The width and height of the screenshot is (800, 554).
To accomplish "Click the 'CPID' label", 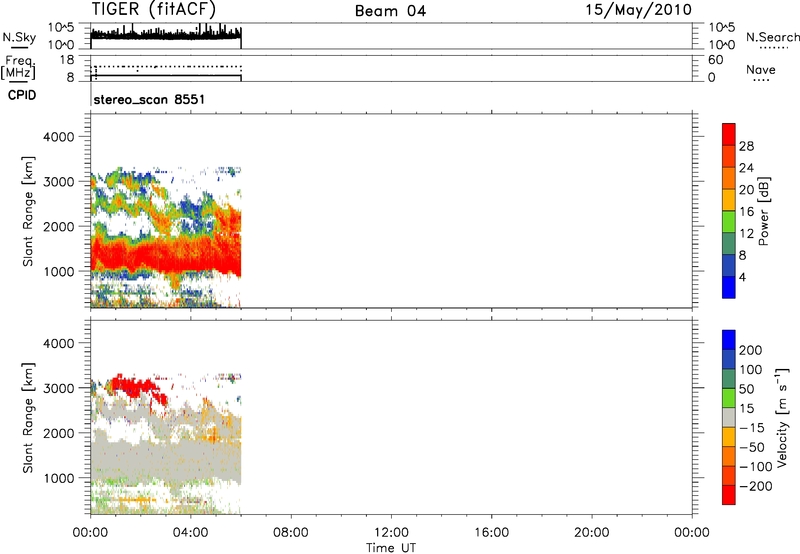I will pyautogui.click(x=22, y=95).
